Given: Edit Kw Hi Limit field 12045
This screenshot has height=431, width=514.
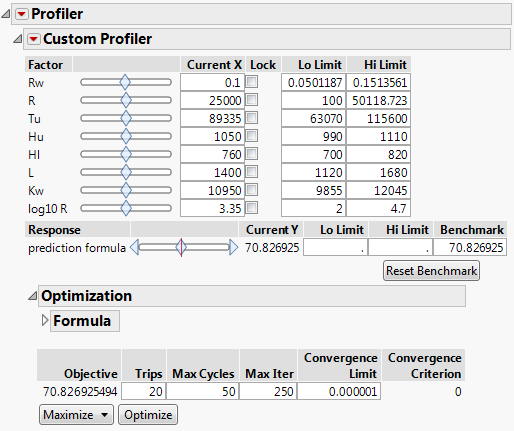Looking at the screenshot, I should pyautogui.click(x=378, y=190).
